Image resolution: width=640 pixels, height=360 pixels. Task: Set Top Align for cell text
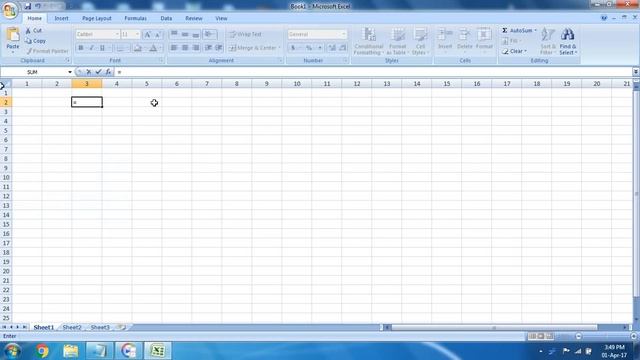(174, 34)
